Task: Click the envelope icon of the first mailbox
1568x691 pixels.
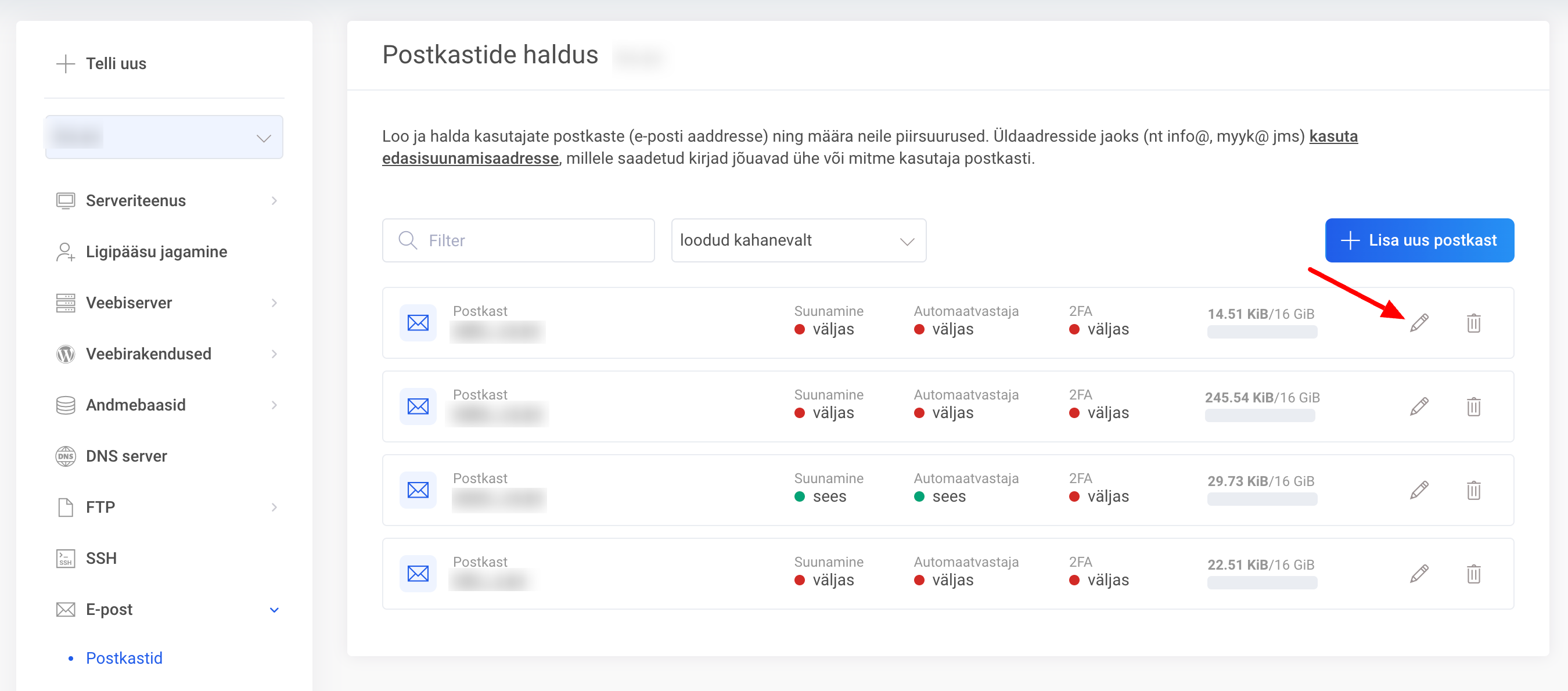Action: [418, 323]
